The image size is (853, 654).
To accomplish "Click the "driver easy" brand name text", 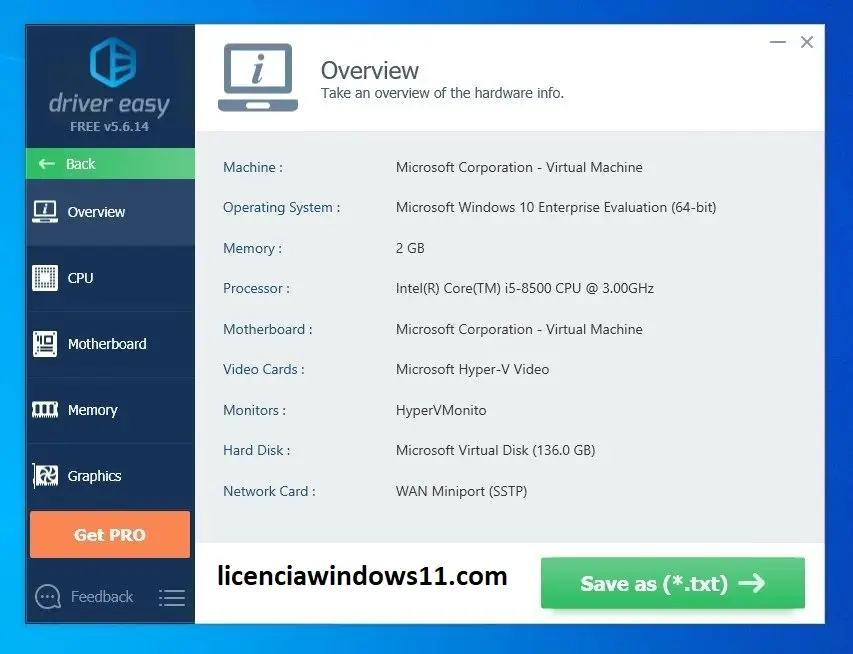I will [x=109, y=103].
